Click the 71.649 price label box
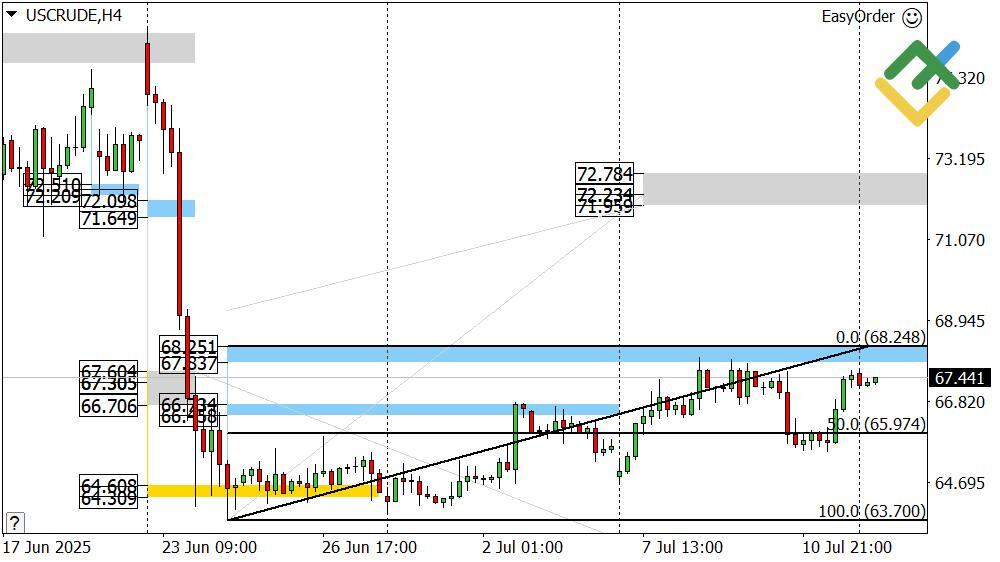 (108, 218)
